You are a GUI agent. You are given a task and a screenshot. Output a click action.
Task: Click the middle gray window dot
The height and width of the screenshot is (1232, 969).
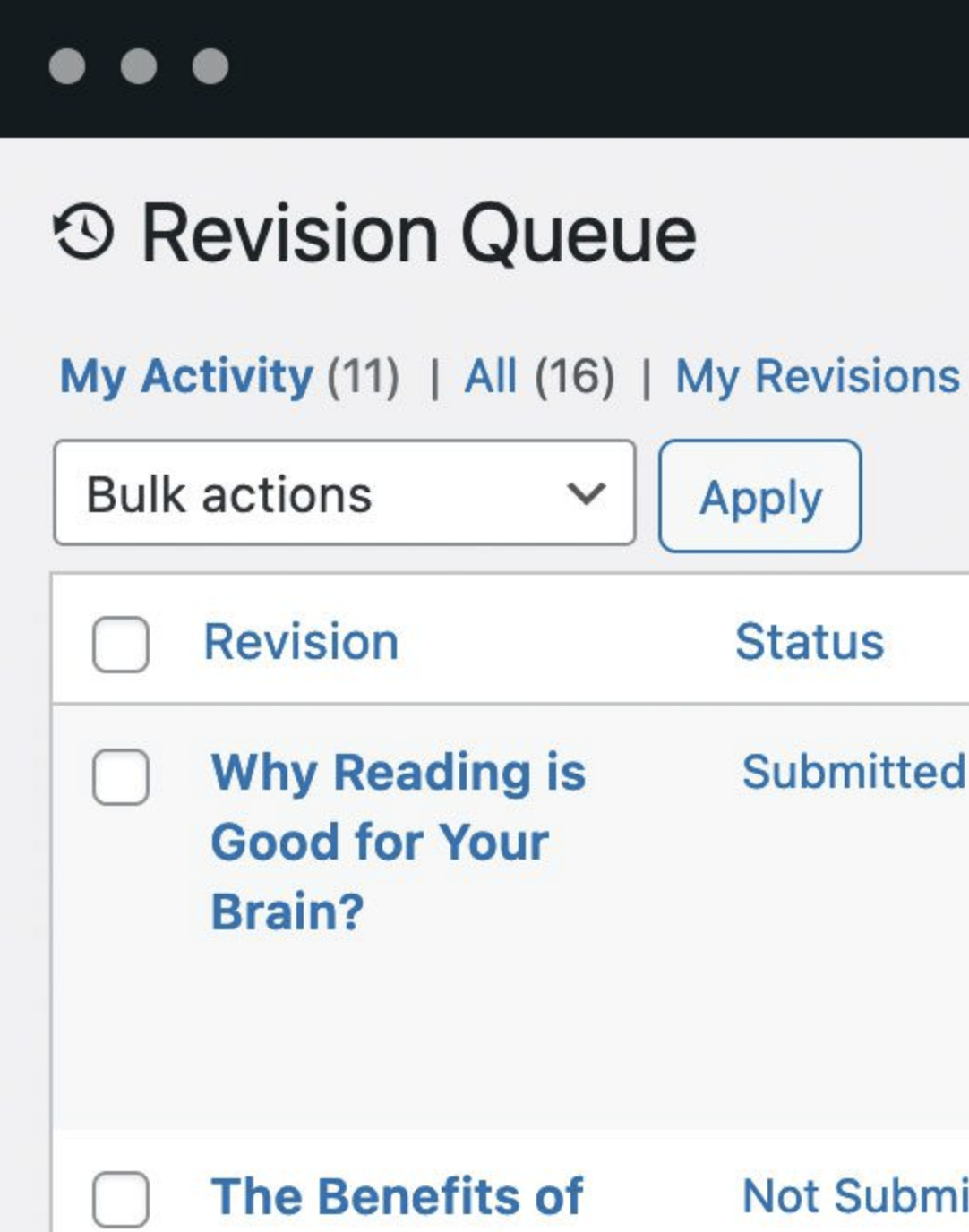[x=139, y=66]
